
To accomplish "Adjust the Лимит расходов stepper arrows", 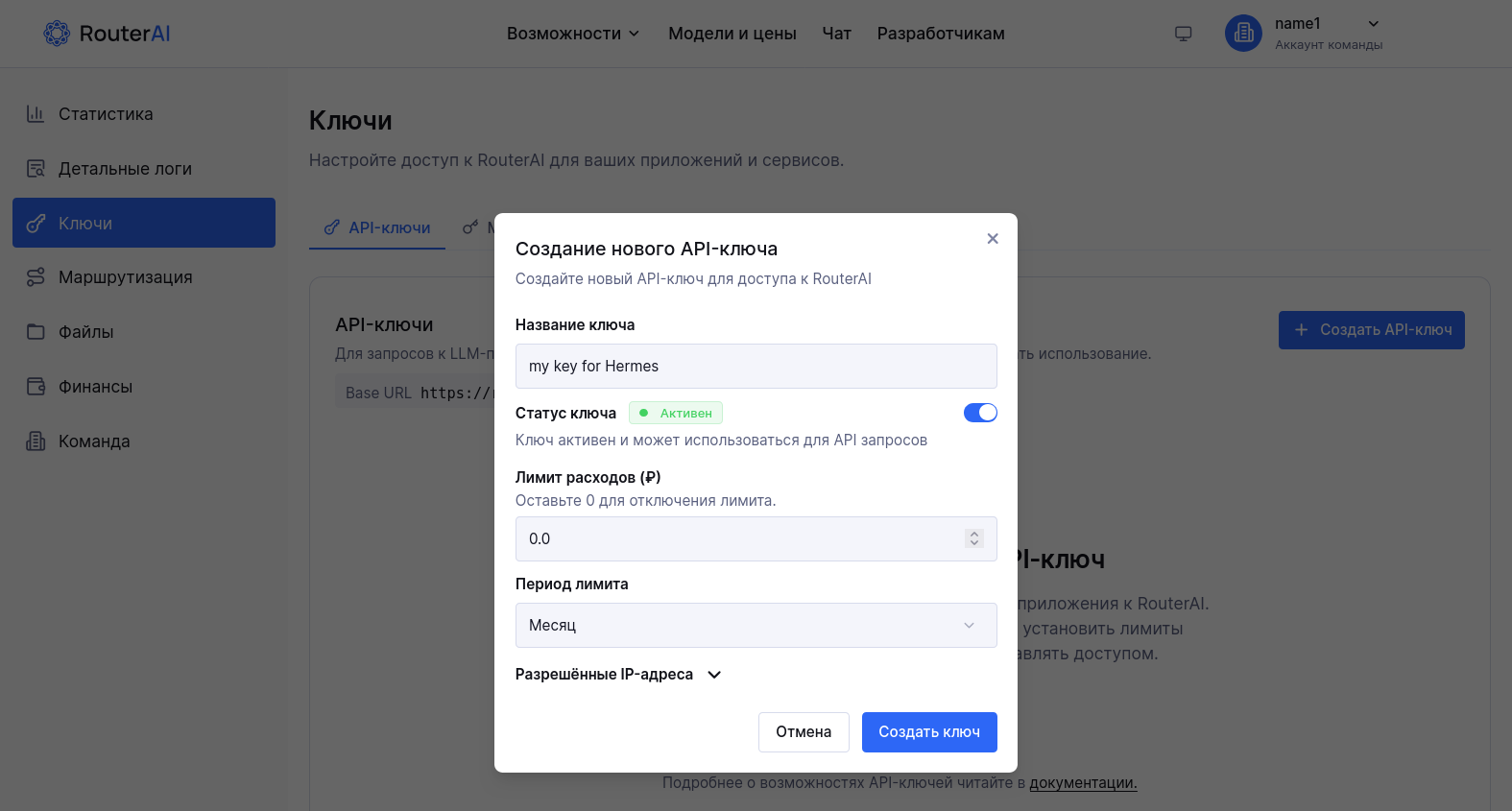I will tap(974, 538).
